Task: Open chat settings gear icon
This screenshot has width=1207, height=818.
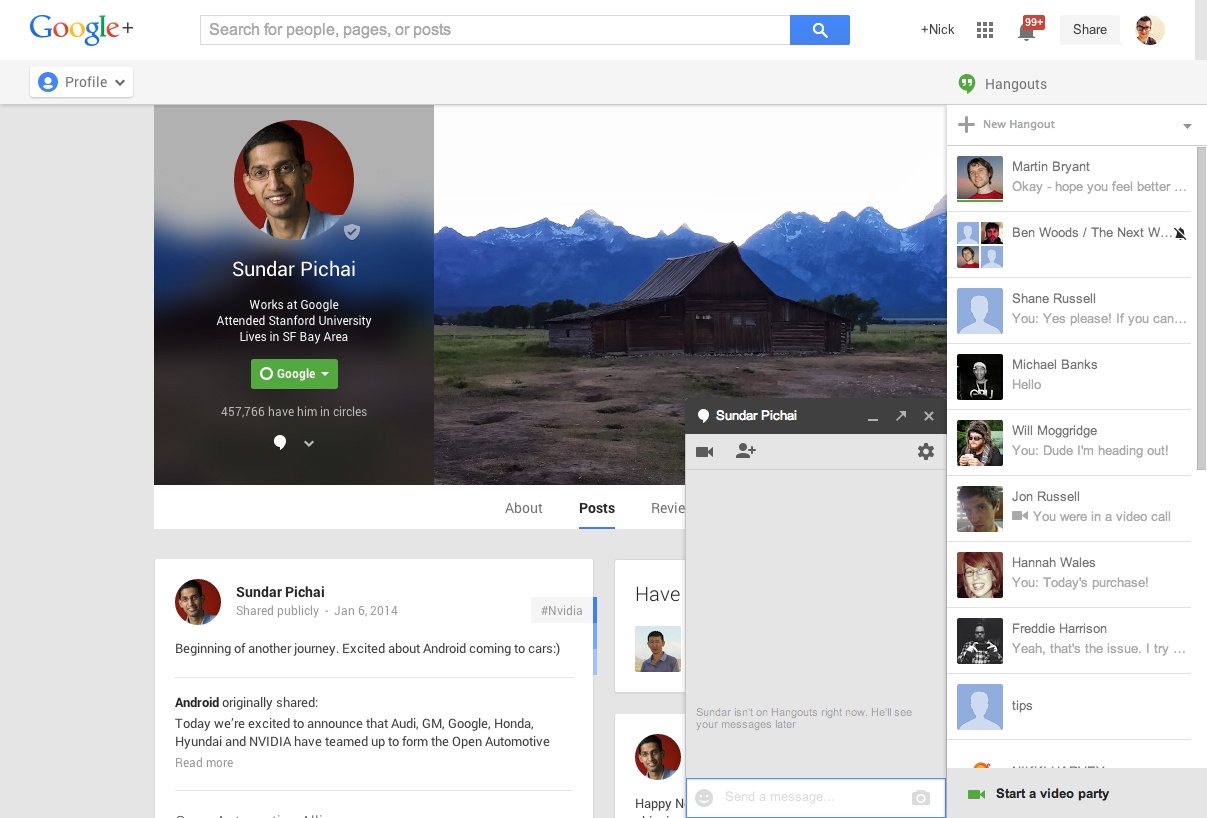Action: [926, 452]
